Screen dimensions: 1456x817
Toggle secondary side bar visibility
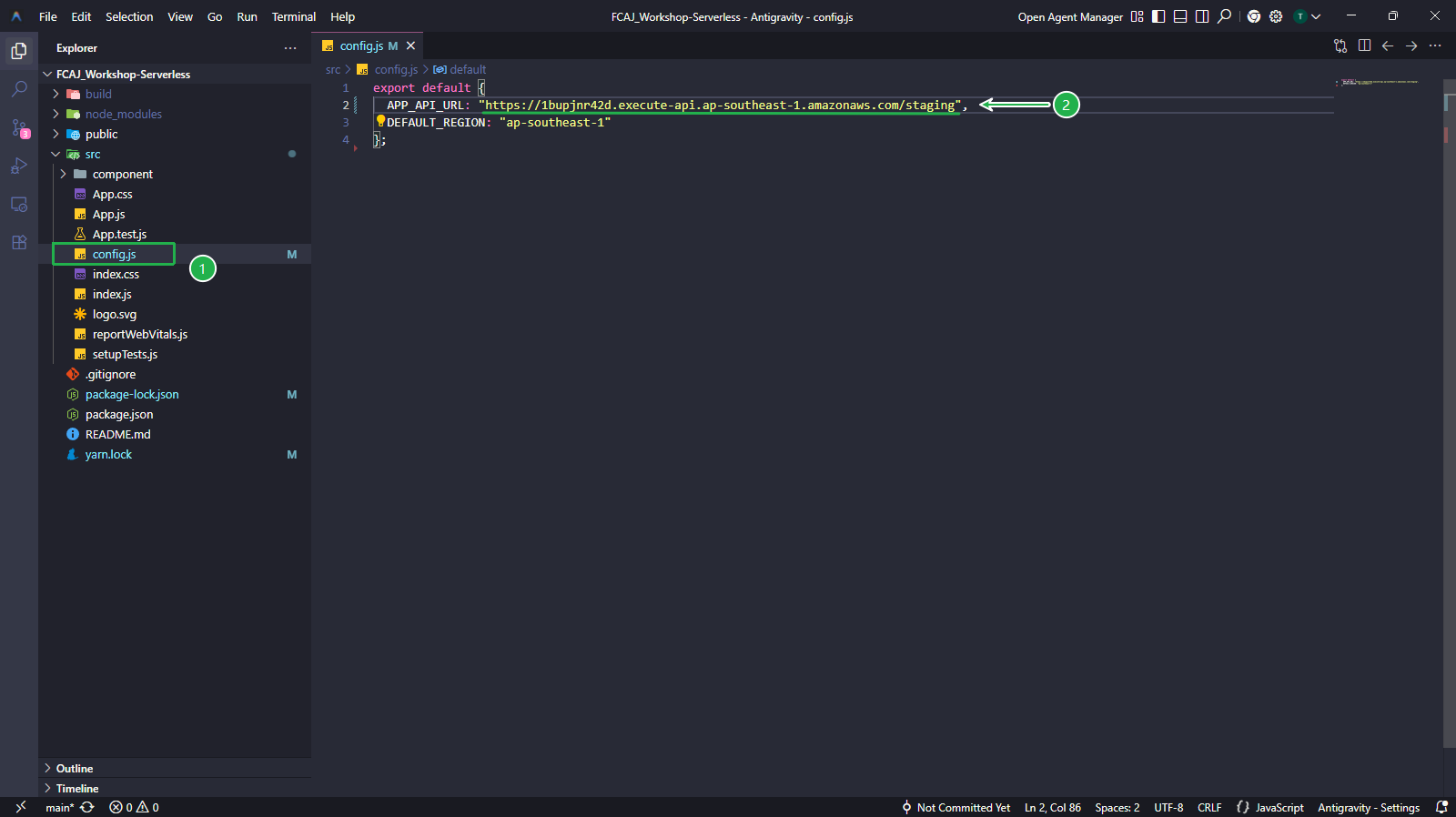point(1202,16)
